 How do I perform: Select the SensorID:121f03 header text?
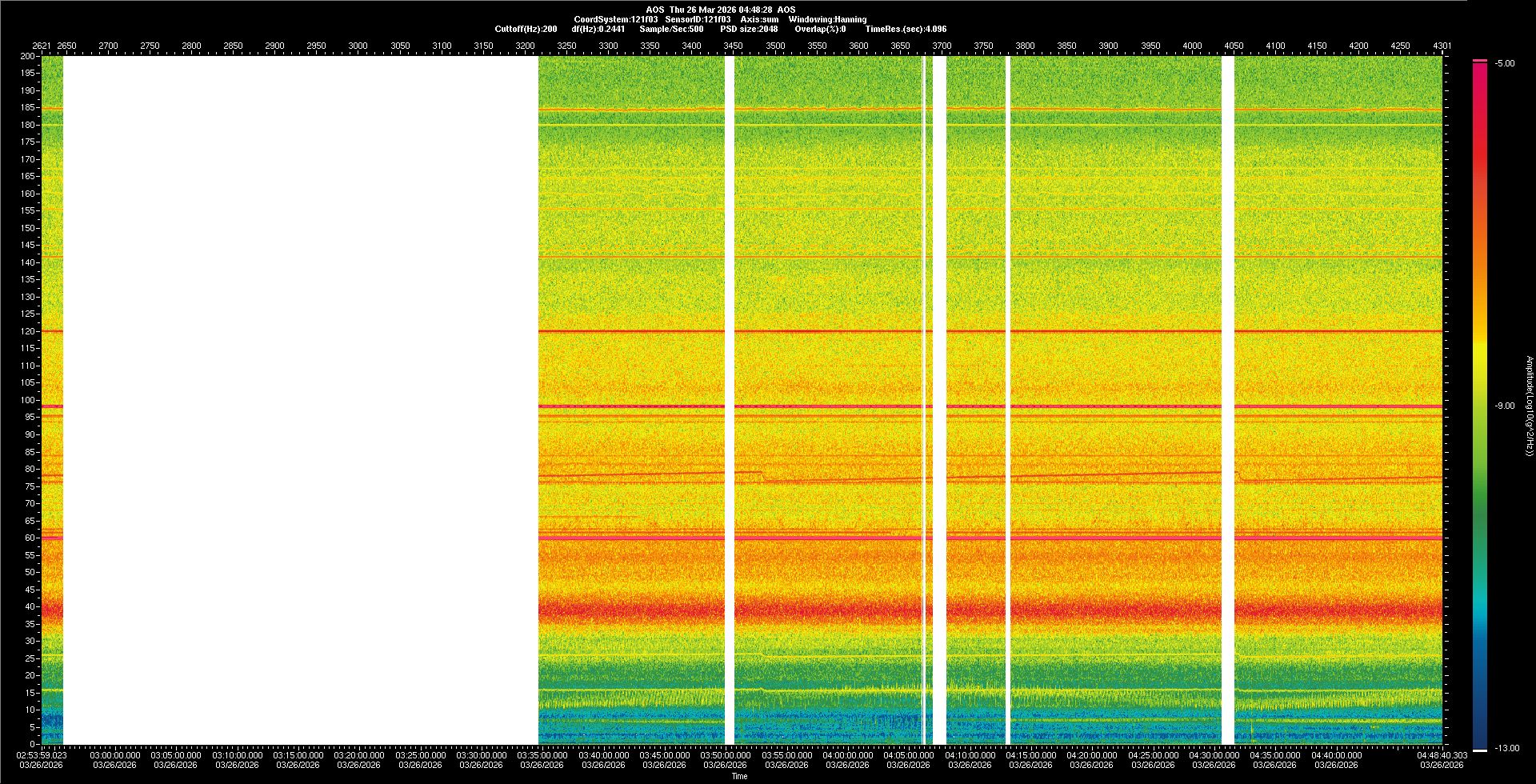pyautogui.click(x=698, y=19)
